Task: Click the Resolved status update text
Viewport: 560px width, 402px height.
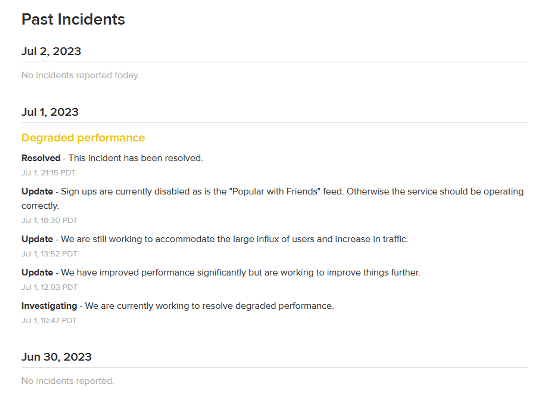Action: coord(112,158)
